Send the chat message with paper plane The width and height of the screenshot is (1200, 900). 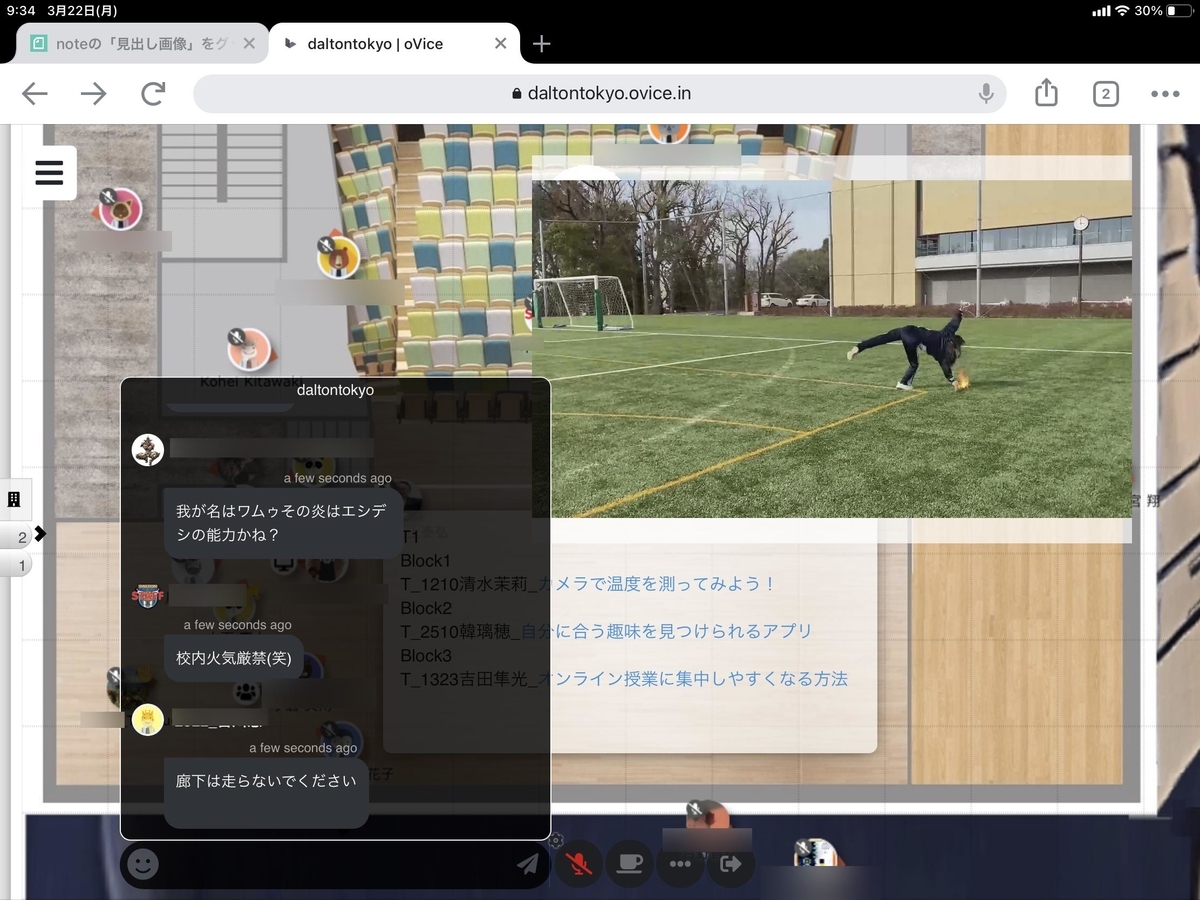pos(528,864)
